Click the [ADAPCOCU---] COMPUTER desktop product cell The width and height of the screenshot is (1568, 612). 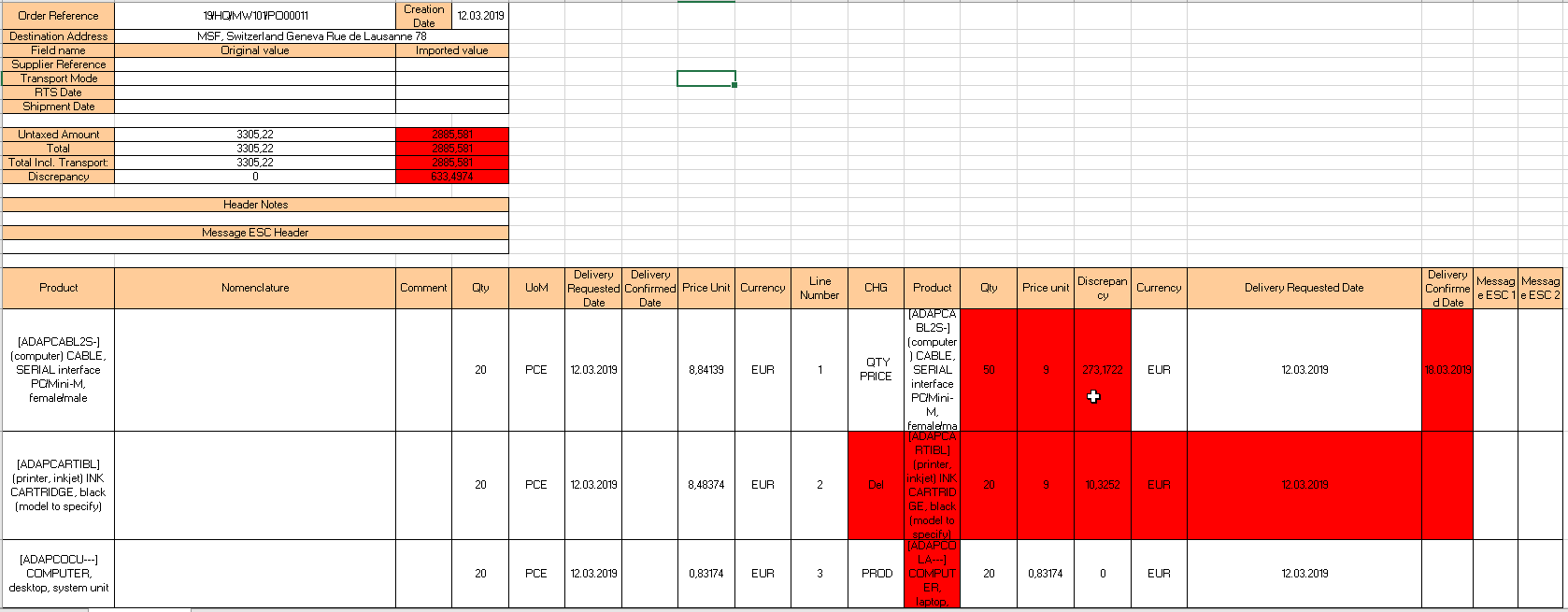click(58, 574)
